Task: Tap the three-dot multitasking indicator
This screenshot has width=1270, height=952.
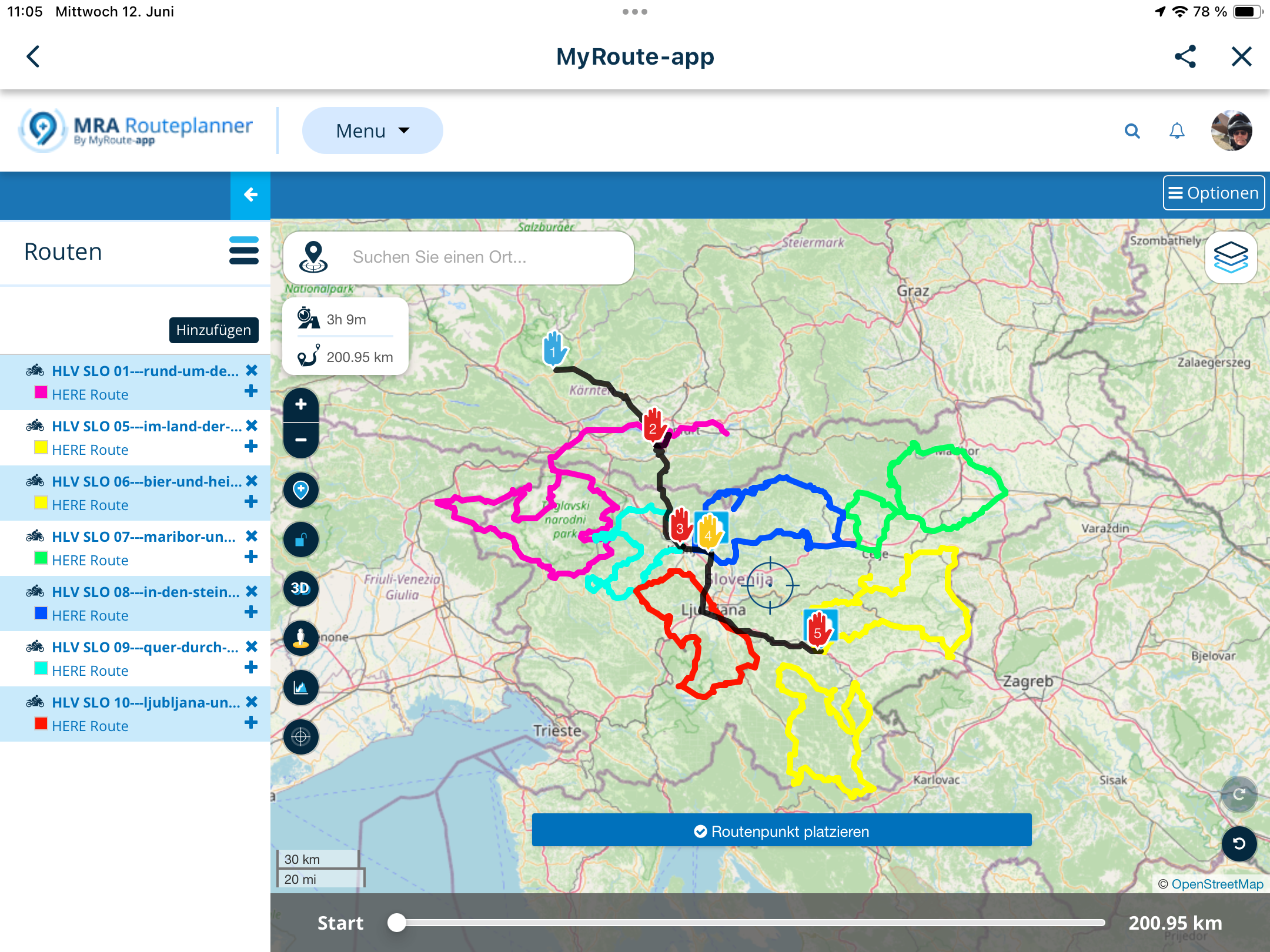Action: click(x=635, y=12)
